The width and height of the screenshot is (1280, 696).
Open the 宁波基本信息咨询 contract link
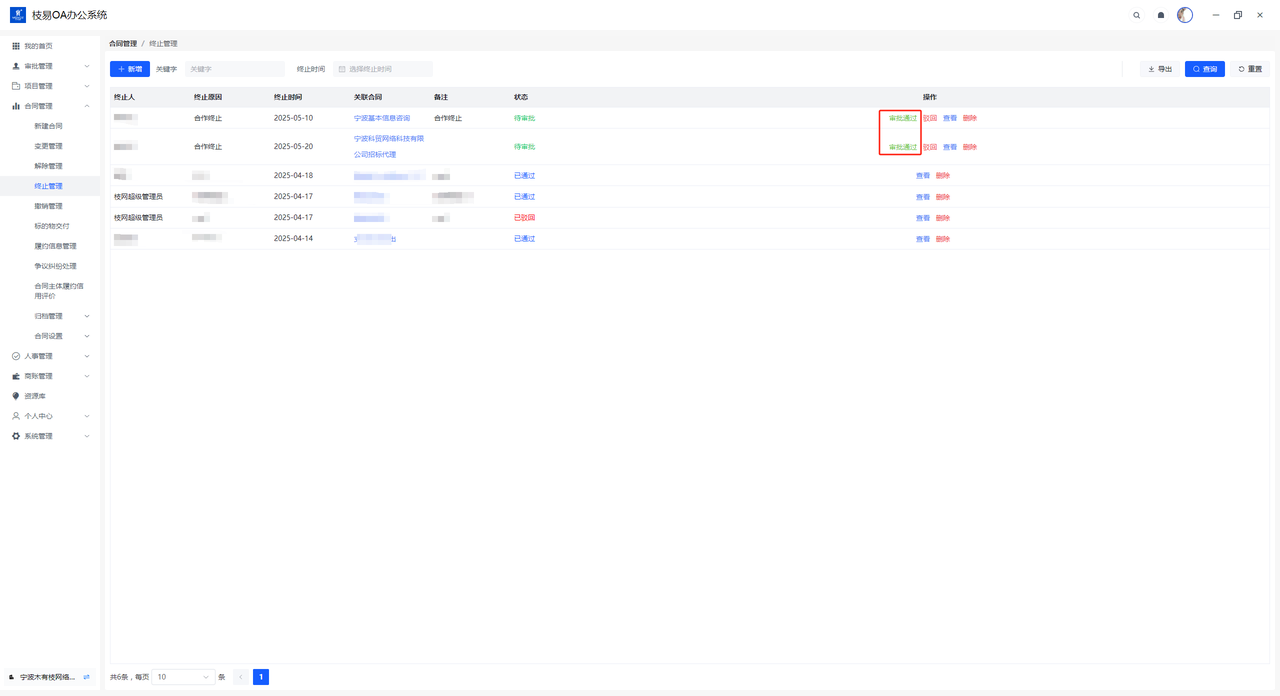click(382, 118)
